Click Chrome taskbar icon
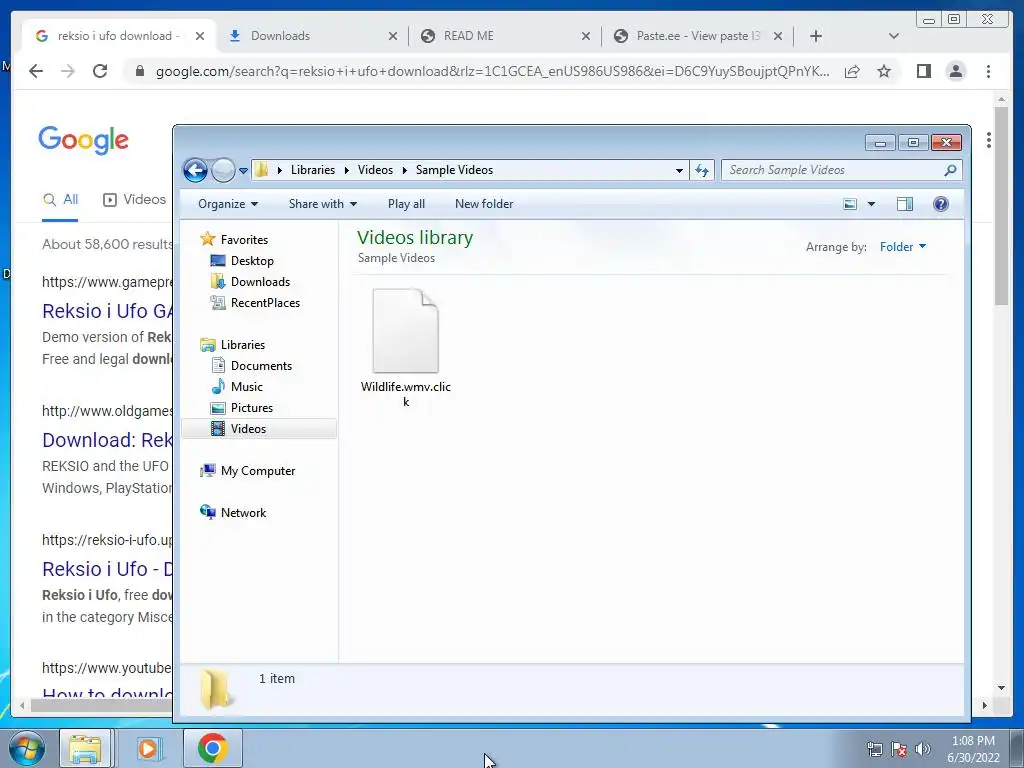This screenshot has height=768, width=1024. pos(212,748)
